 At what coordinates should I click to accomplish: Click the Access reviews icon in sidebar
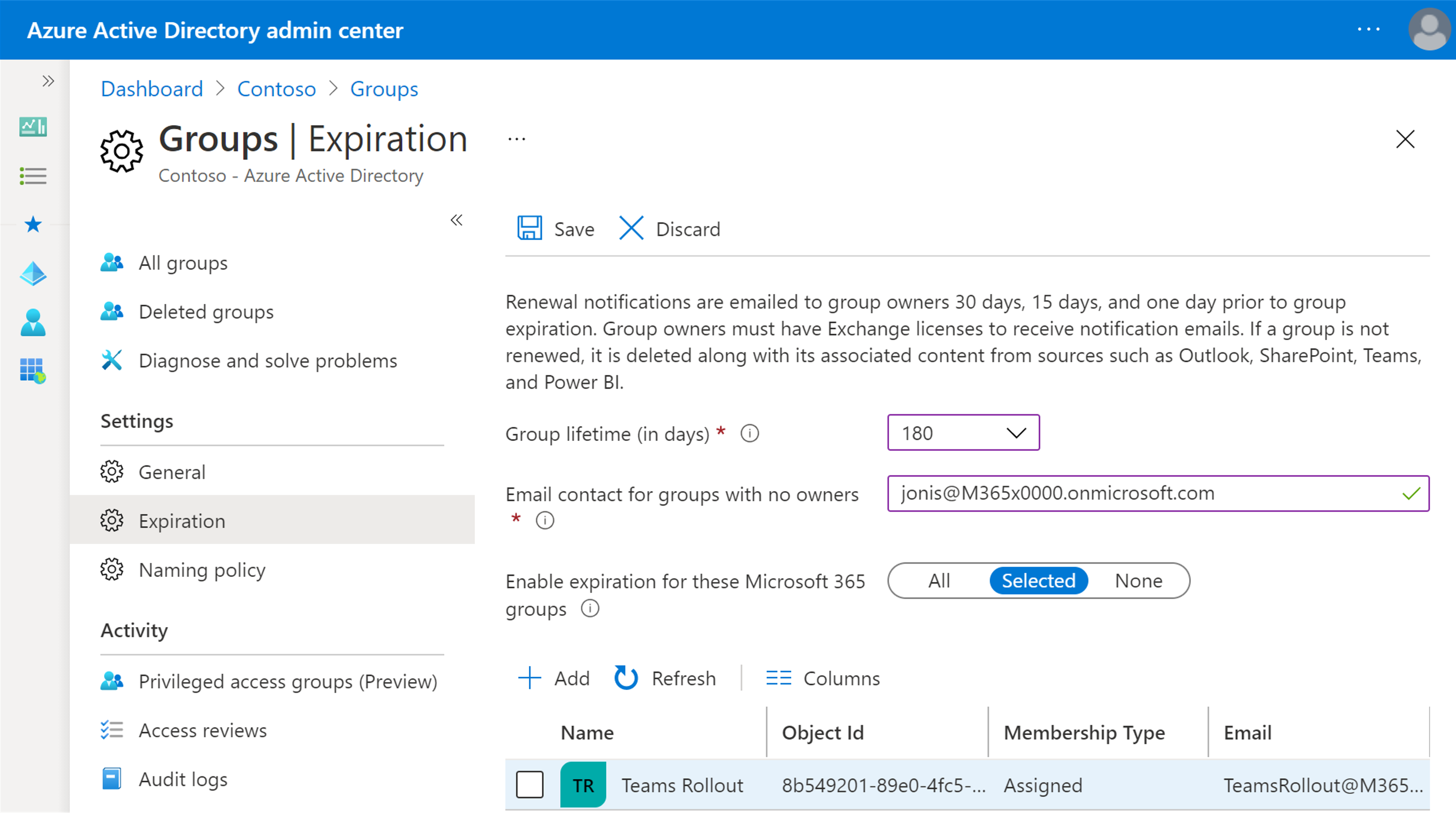[110, 729]
